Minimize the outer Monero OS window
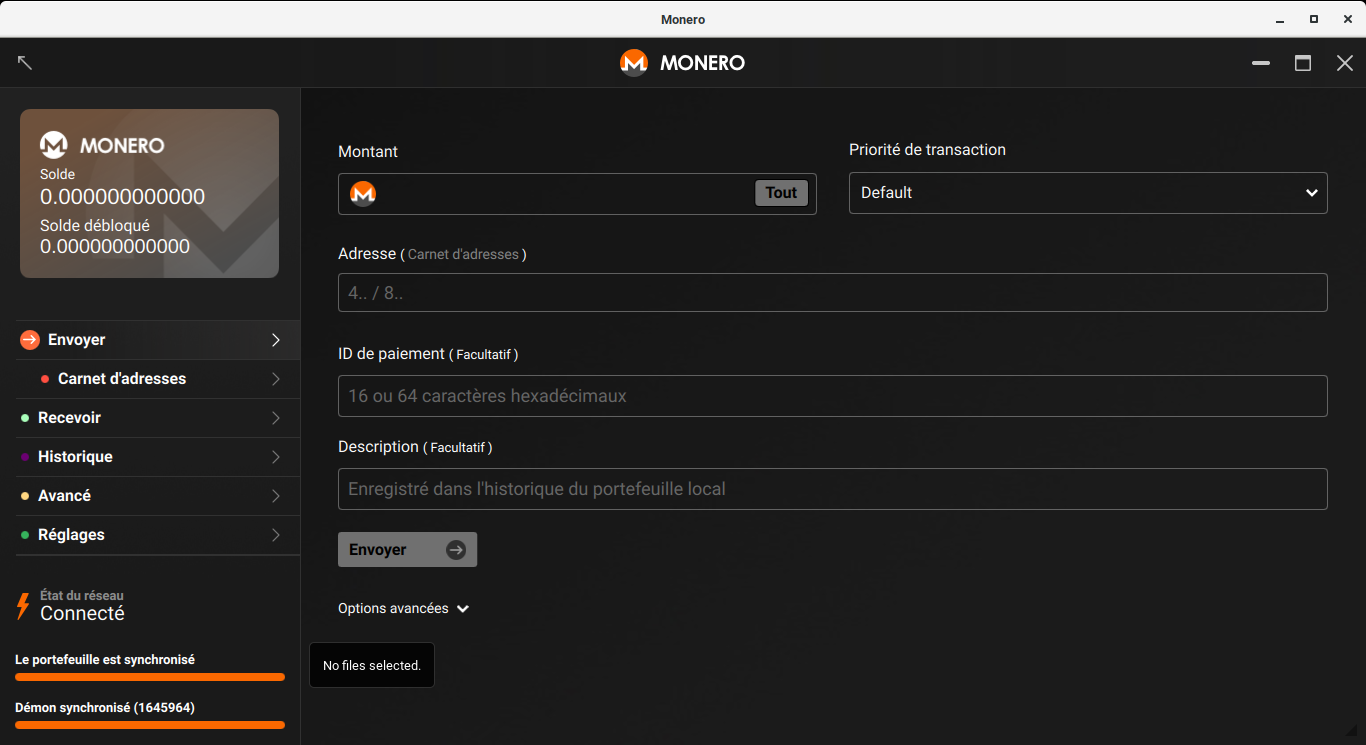Viewport: 1366px width, 745px height. point(1281,19)
